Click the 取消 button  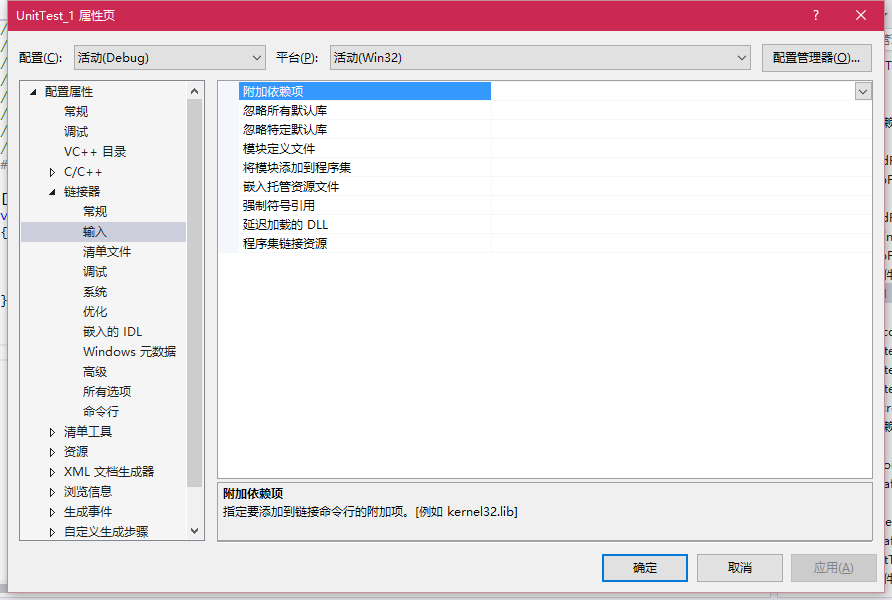coord(740,568)
